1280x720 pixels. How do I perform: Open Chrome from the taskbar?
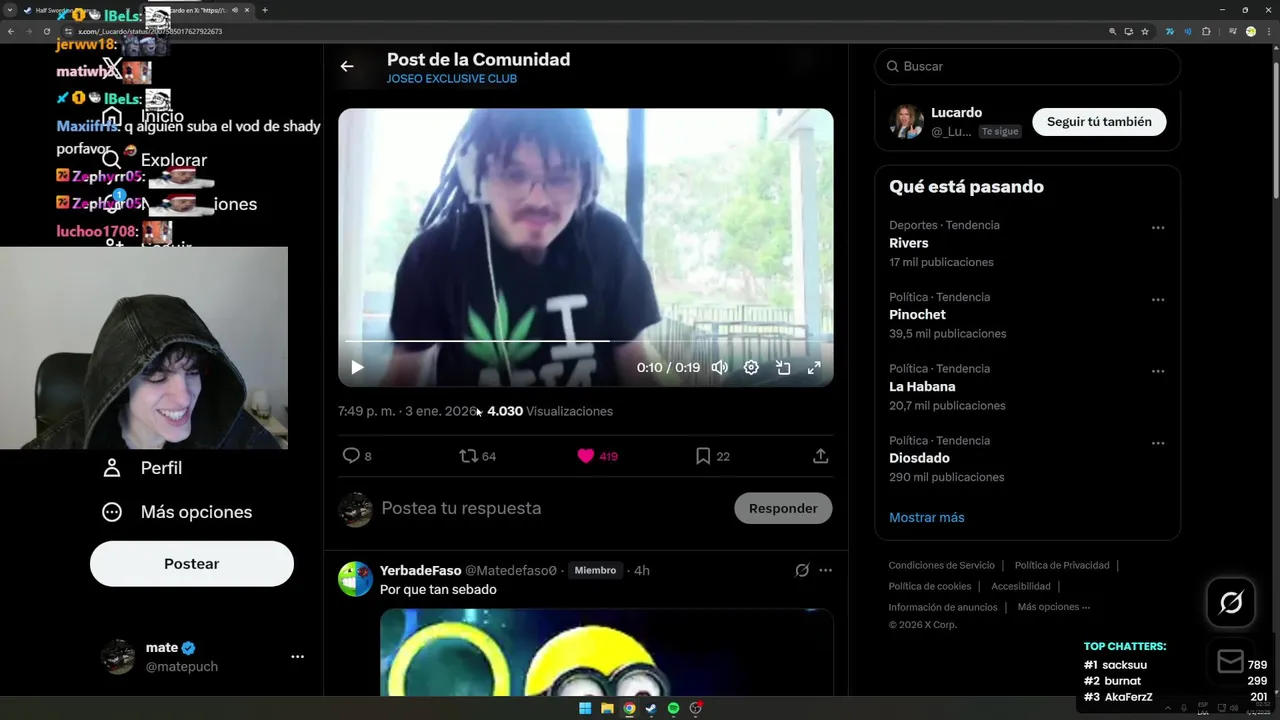(x=629, y=708)
